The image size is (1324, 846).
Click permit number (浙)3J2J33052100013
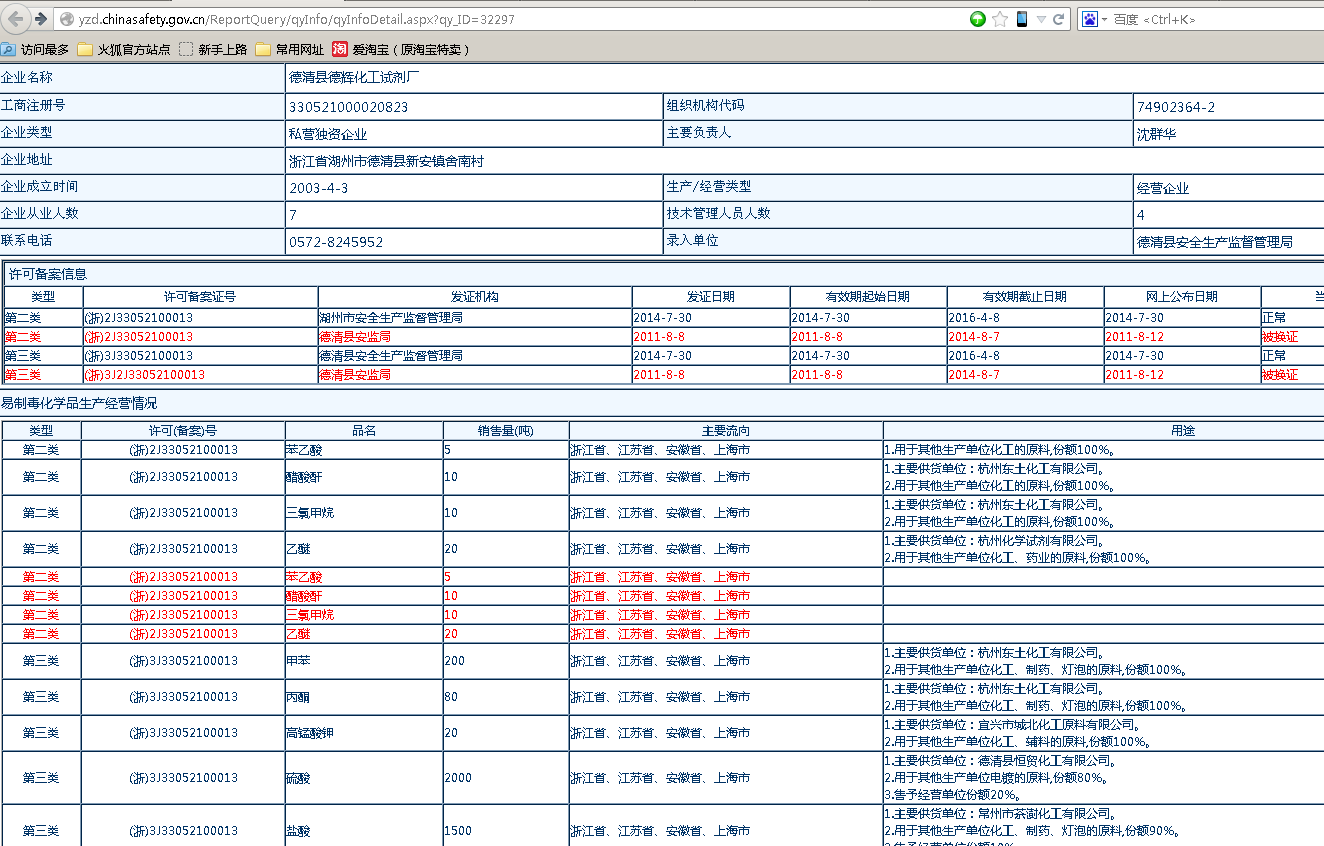[145, 375]
